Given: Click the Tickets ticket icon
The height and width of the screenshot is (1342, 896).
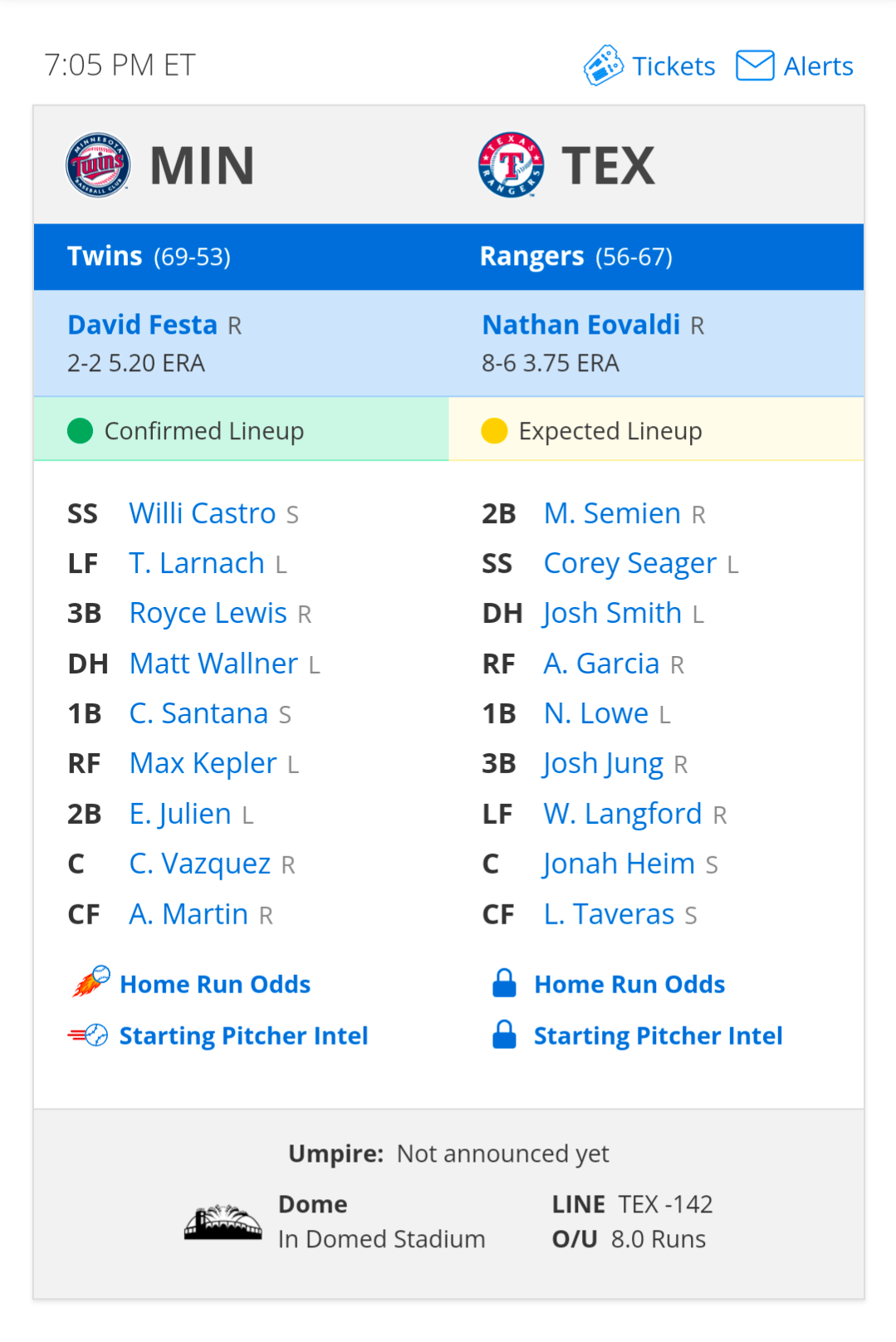Looking at the screenshot, I should point(603,66).
